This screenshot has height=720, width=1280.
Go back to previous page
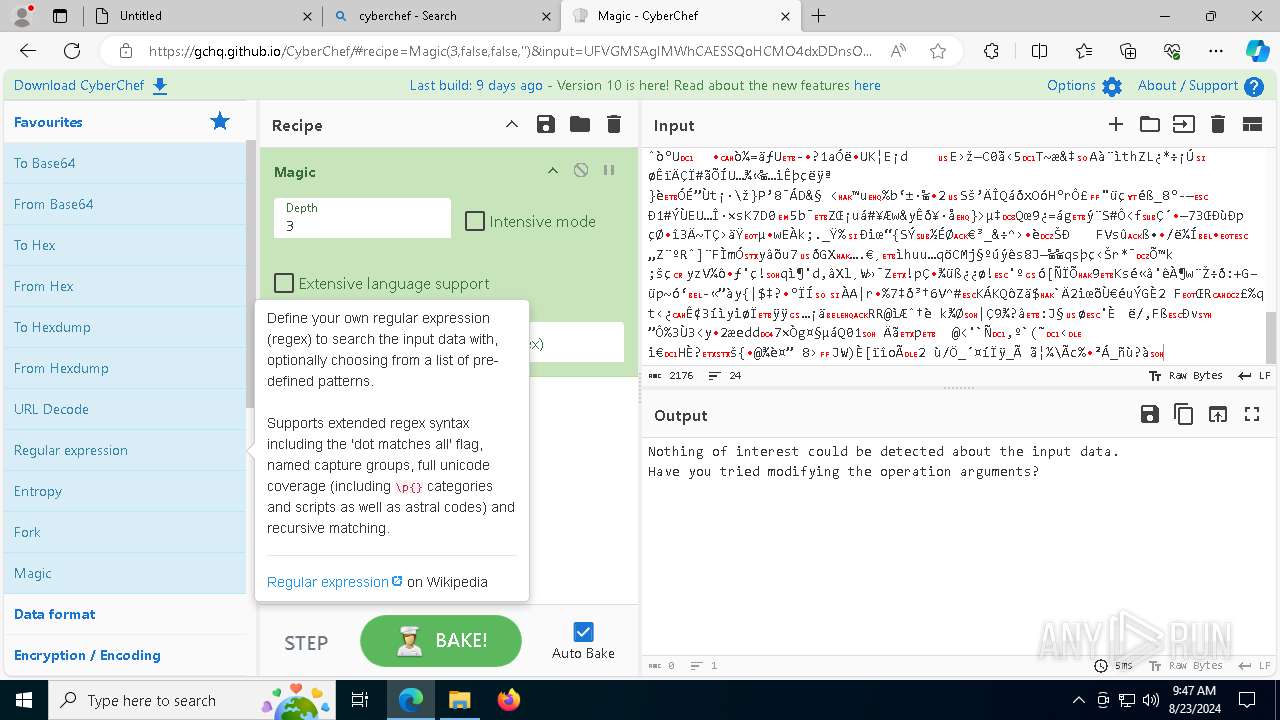(x=28, y=51)
